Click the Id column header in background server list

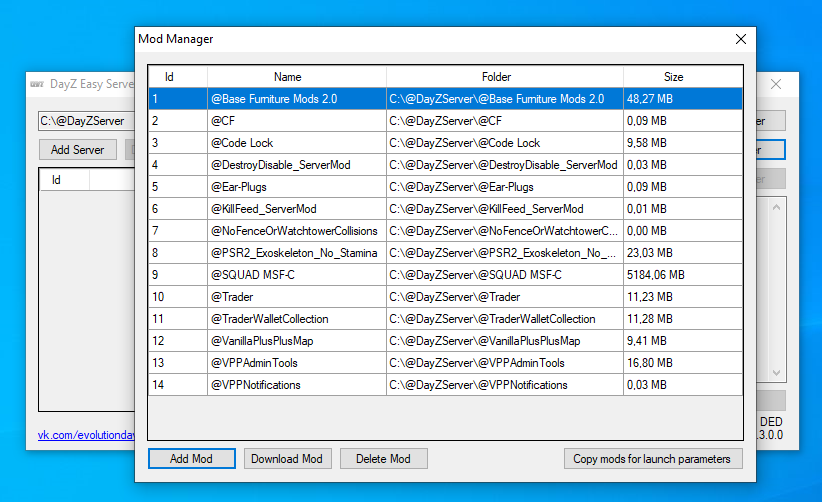click(x=64, y=180)
